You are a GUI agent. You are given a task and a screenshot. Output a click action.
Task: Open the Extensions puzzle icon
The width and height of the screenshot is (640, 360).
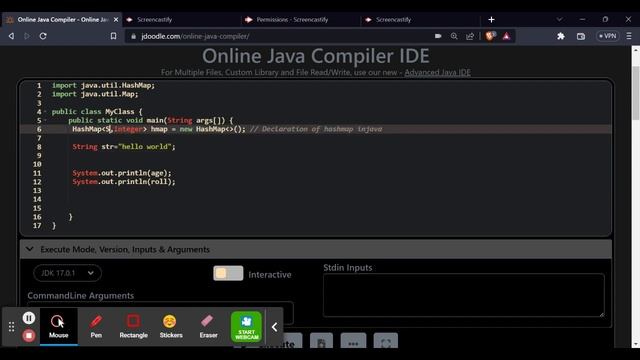(561, 36)
